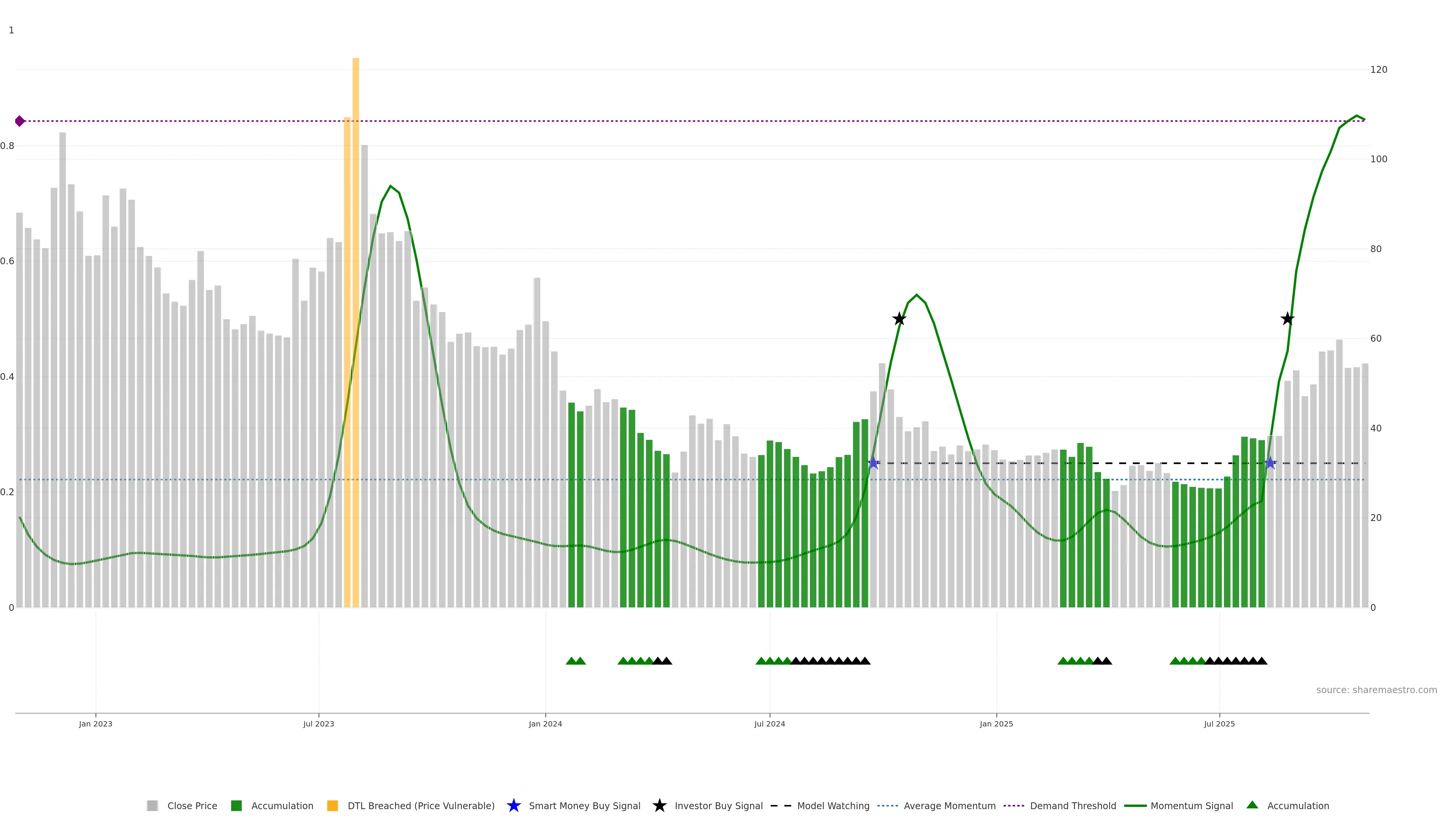Screen dimensions: 1456x819
Task: Click the blue star icon in legend
Action: (513, 805)
